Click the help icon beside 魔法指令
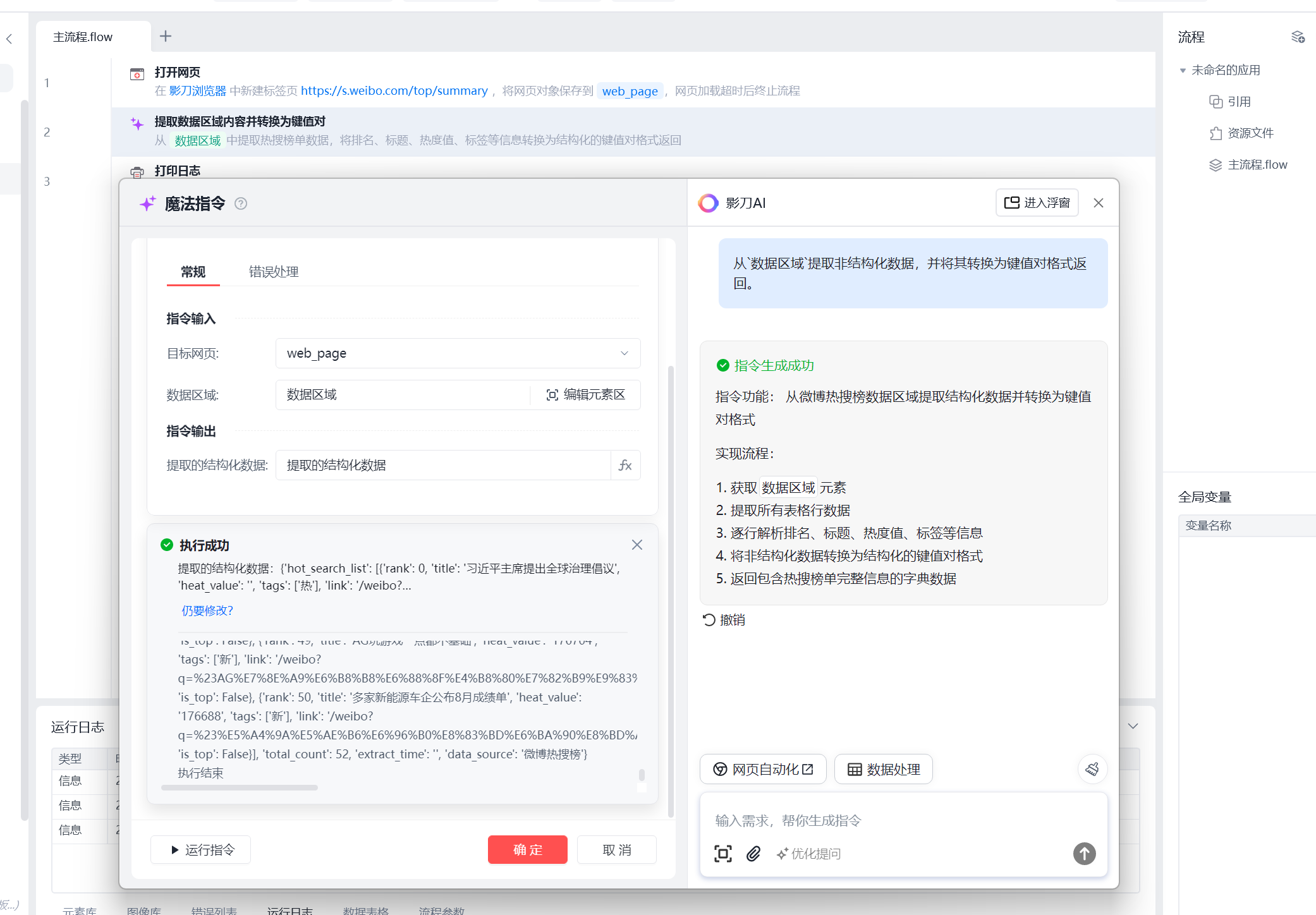 point(241,203)
